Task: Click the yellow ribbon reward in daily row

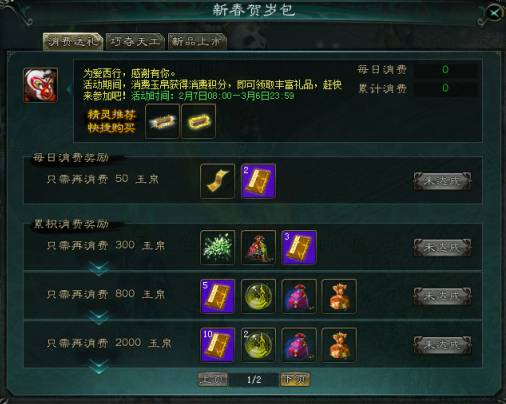Action: (217, 181)
